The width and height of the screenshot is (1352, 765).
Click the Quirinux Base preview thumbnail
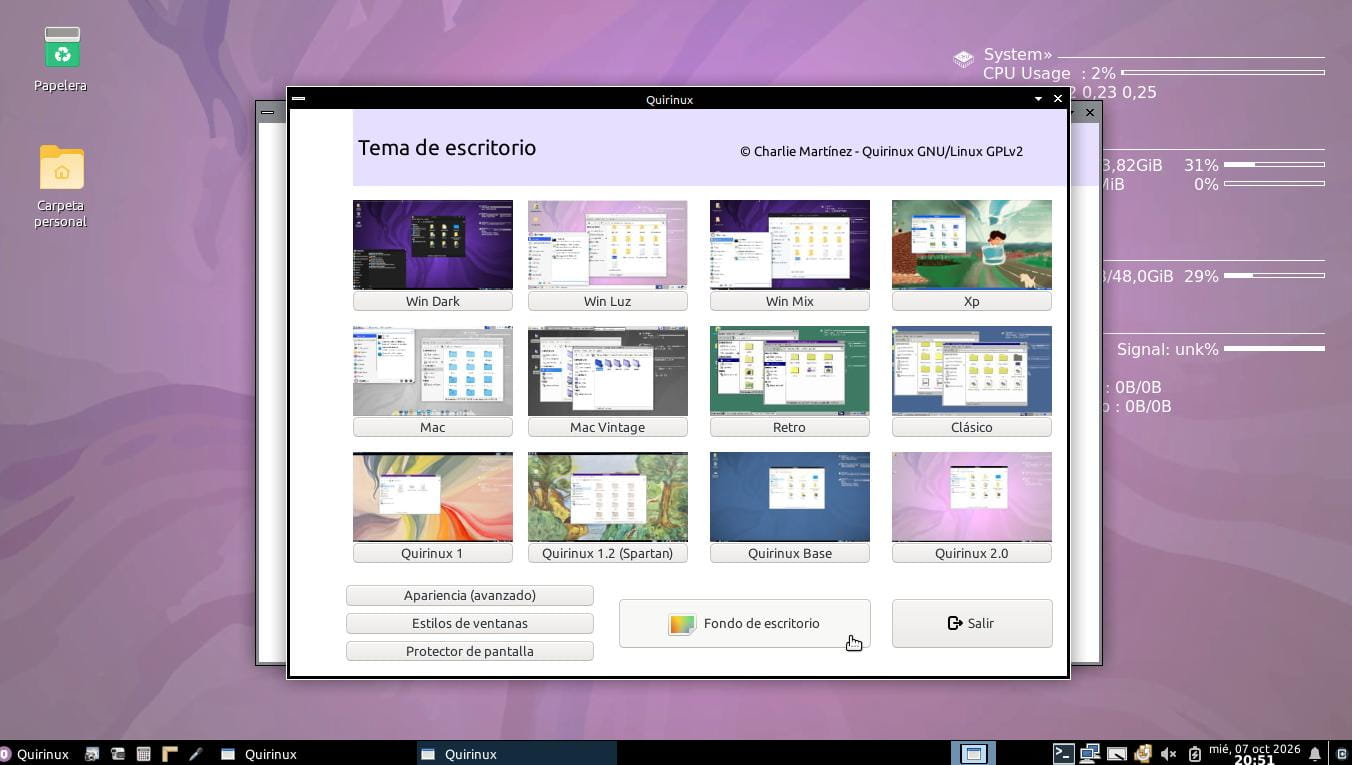pos(790,497)
